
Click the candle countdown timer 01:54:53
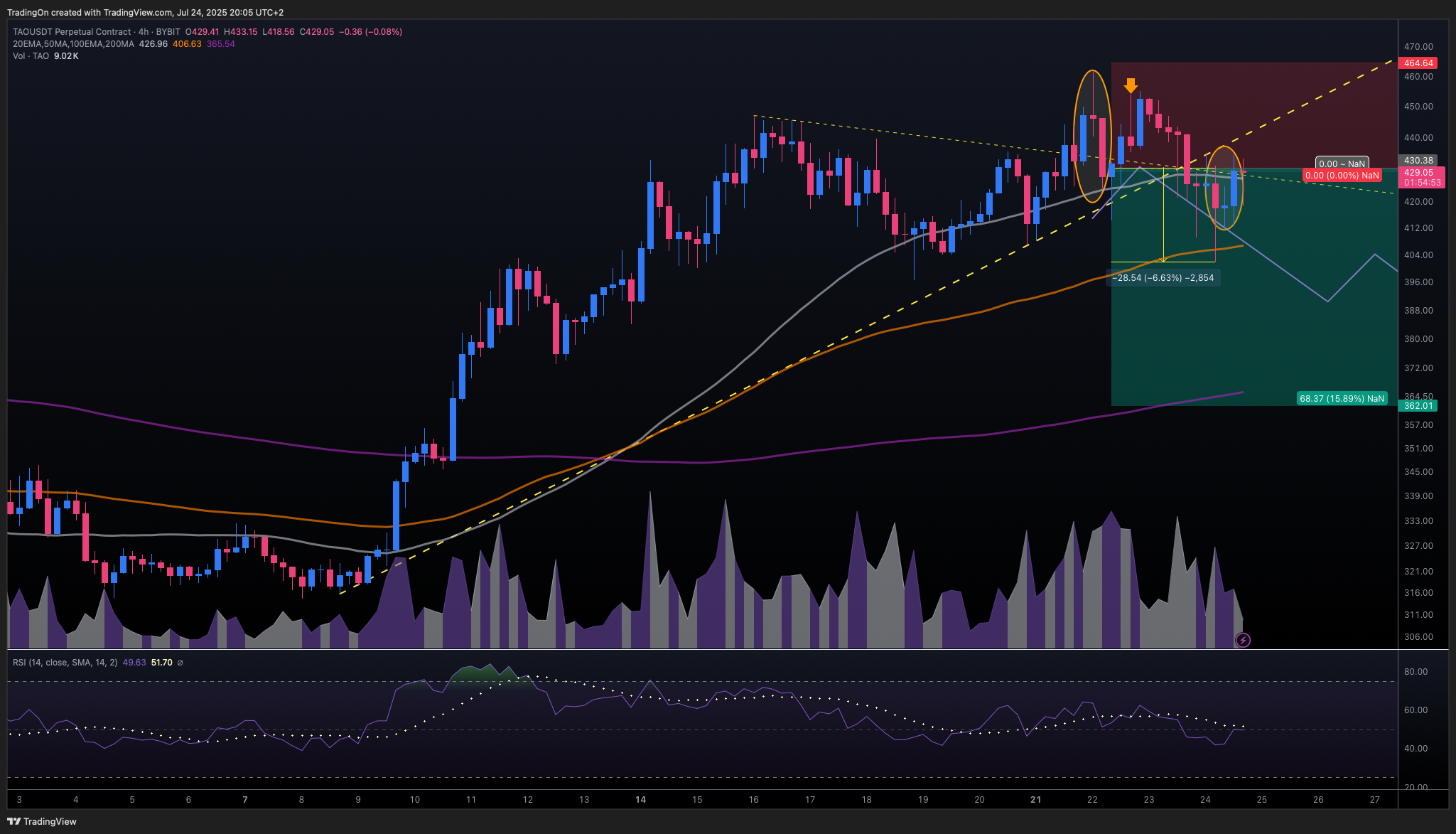click(x=1422, y=183)
